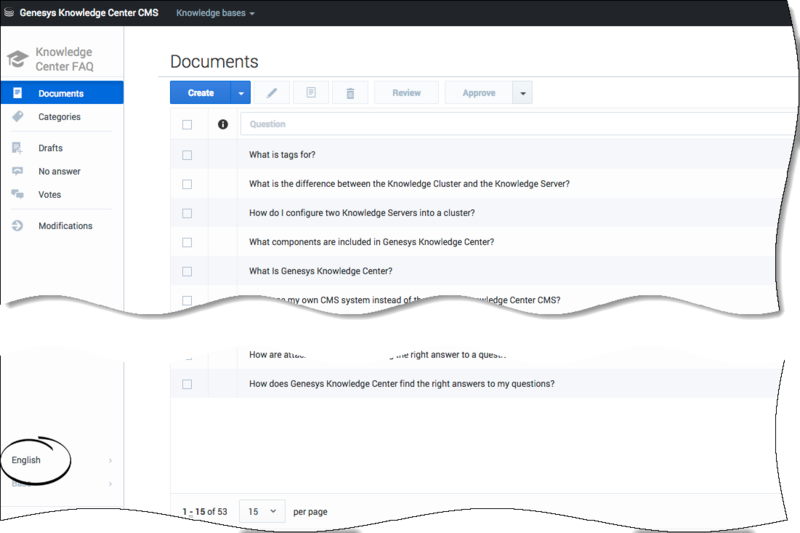The height and width of the screenshot is (533, 800).
Task: Open 'How does Genesys Knowledge Center find' question
Action: [402, 384]
